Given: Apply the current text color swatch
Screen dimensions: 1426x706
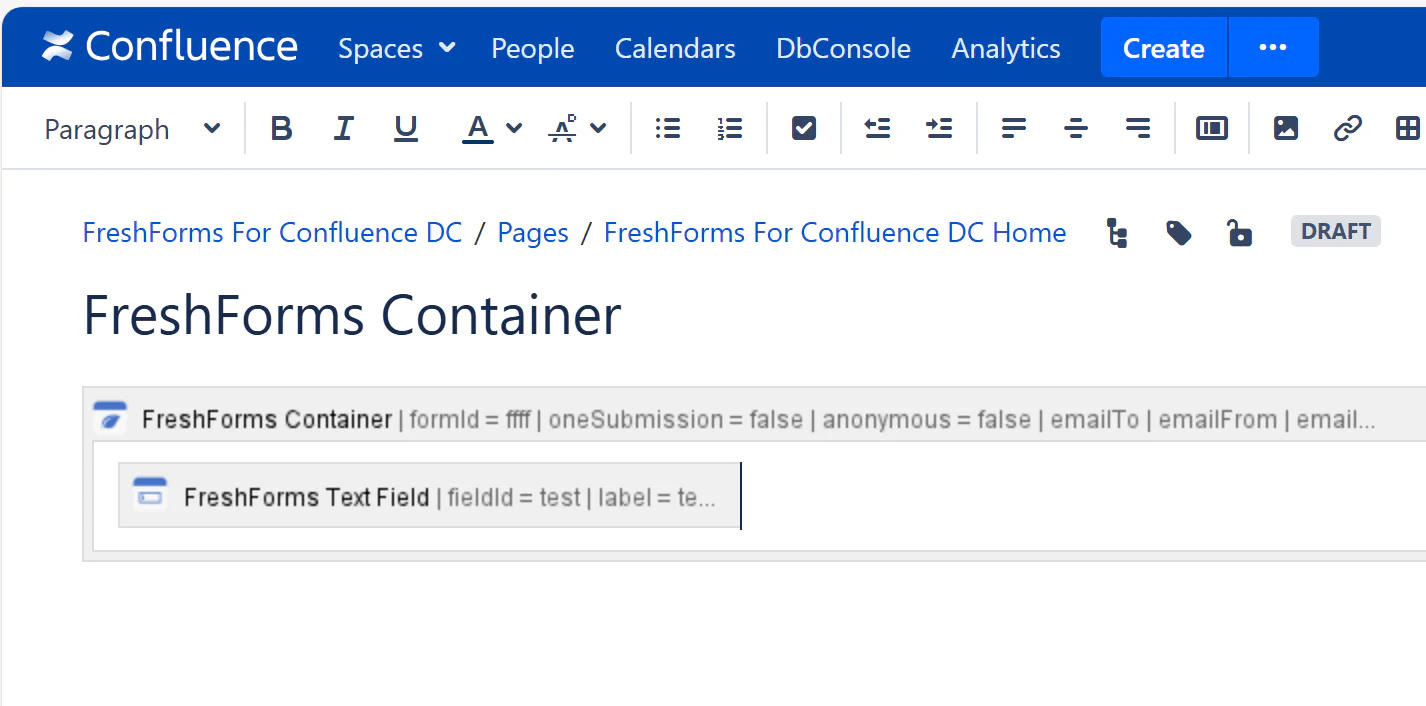Looking at the screenshot, I should coord(478,128).
